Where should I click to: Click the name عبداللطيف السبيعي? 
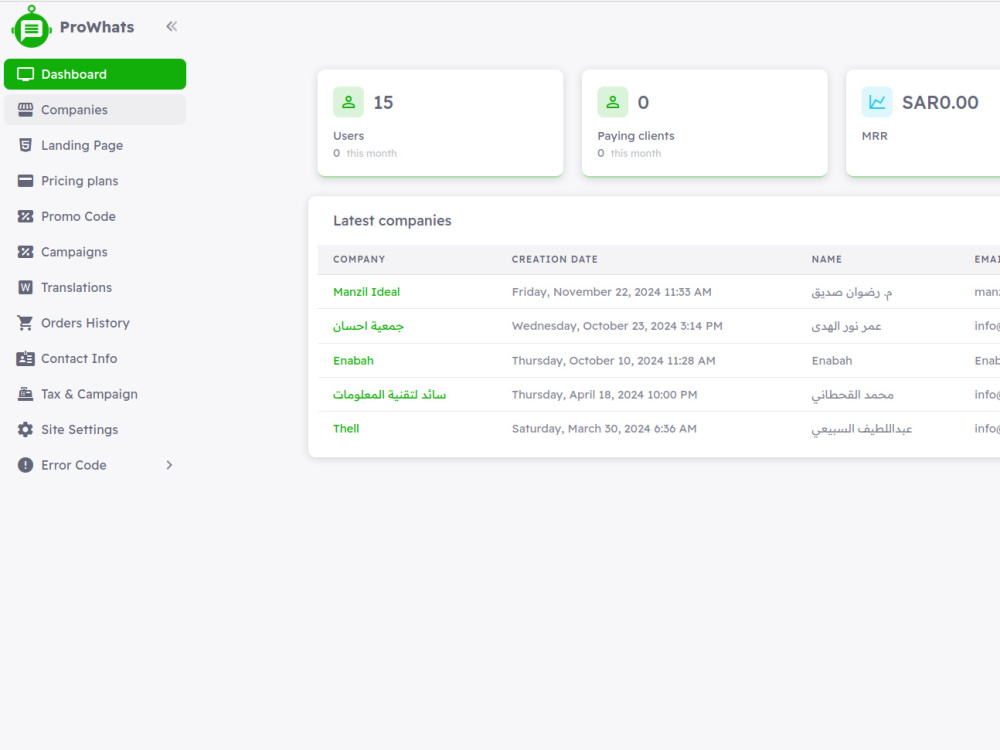click(862, 429)
